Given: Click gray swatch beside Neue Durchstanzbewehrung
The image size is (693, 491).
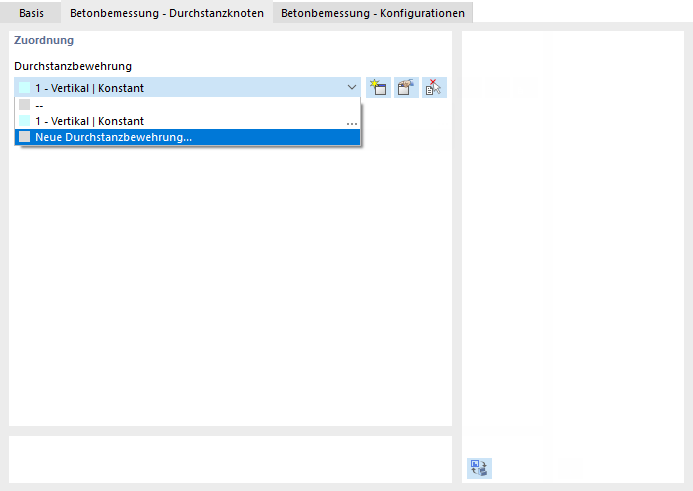Looking at the screenshot, I should click(x=25, y=137).
